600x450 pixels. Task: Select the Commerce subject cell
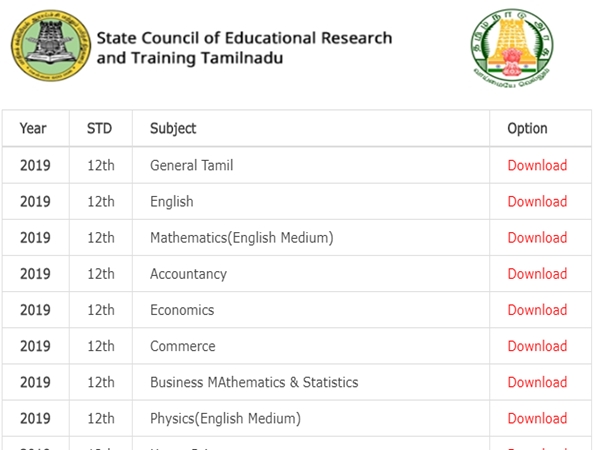(182, 346)
